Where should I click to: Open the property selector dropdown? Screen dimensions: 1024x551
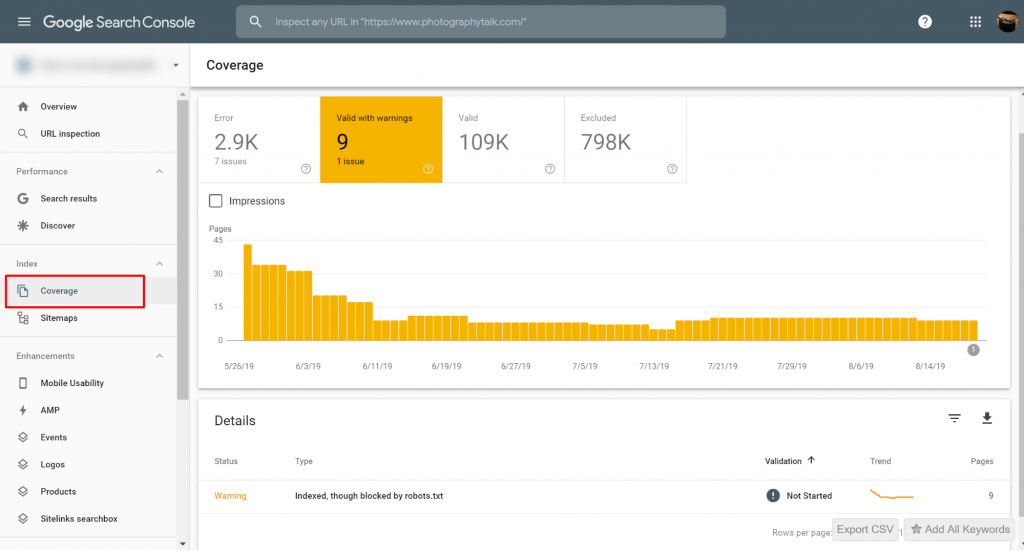click(x=176, y=66)
